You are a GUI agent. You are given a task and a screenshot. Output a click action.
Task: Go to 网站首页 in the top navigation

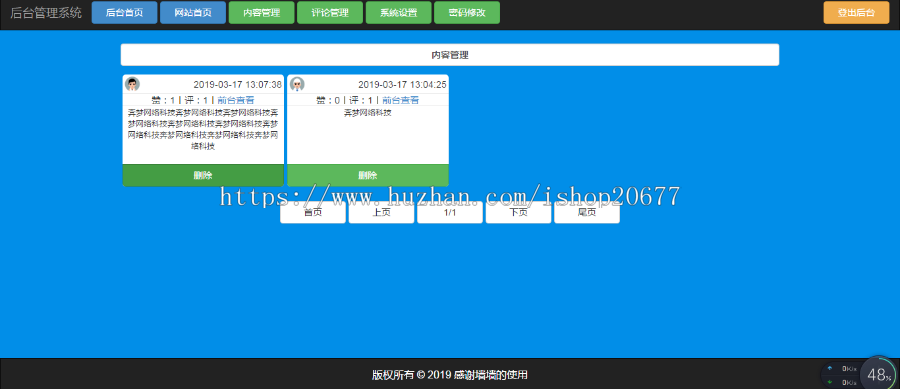193,13
